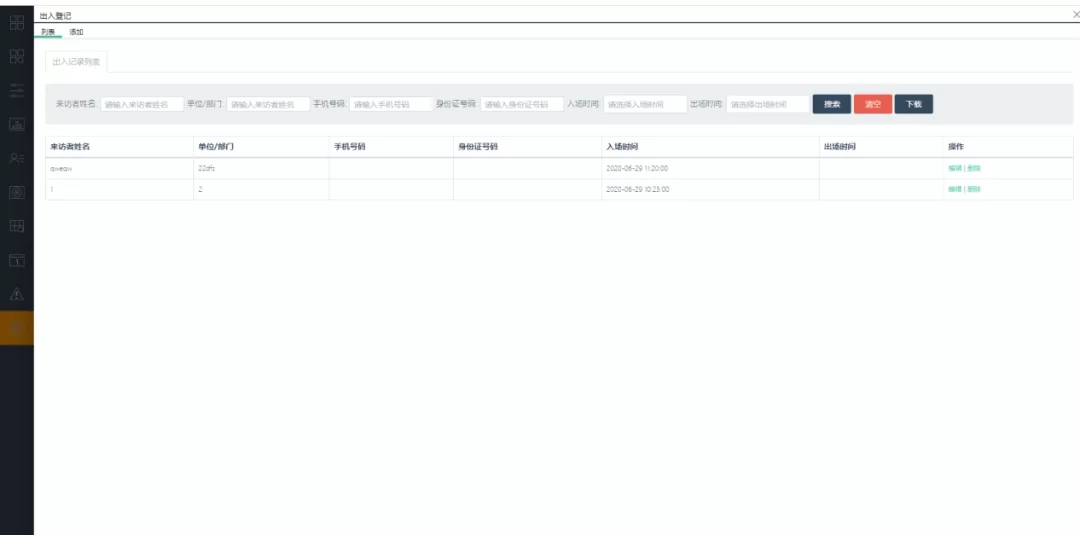Click the bar chart icon in the sidebar

coord(16,124)
